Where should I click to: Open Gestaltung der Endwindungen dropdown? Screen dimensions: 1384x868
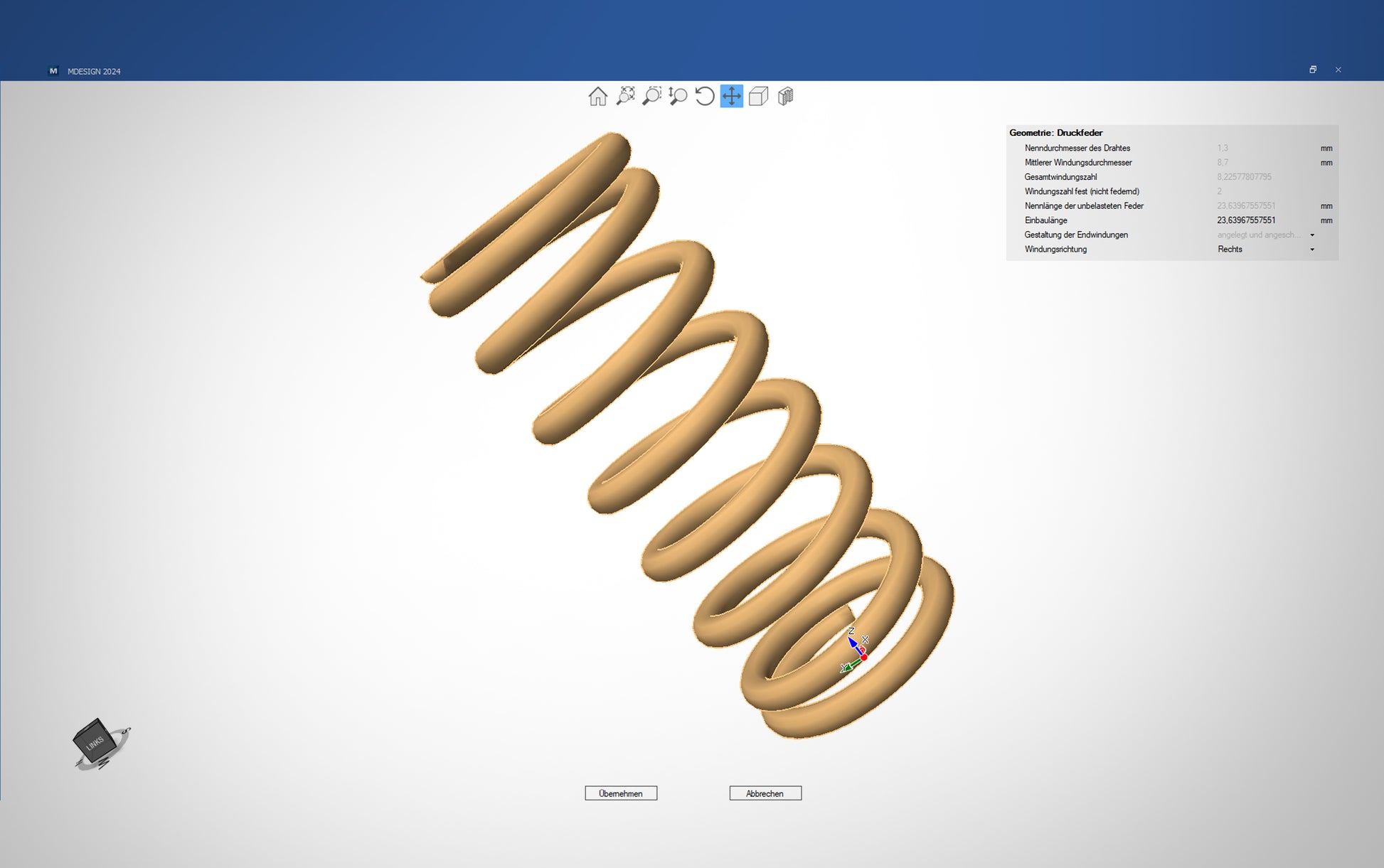coord(1312,235)
